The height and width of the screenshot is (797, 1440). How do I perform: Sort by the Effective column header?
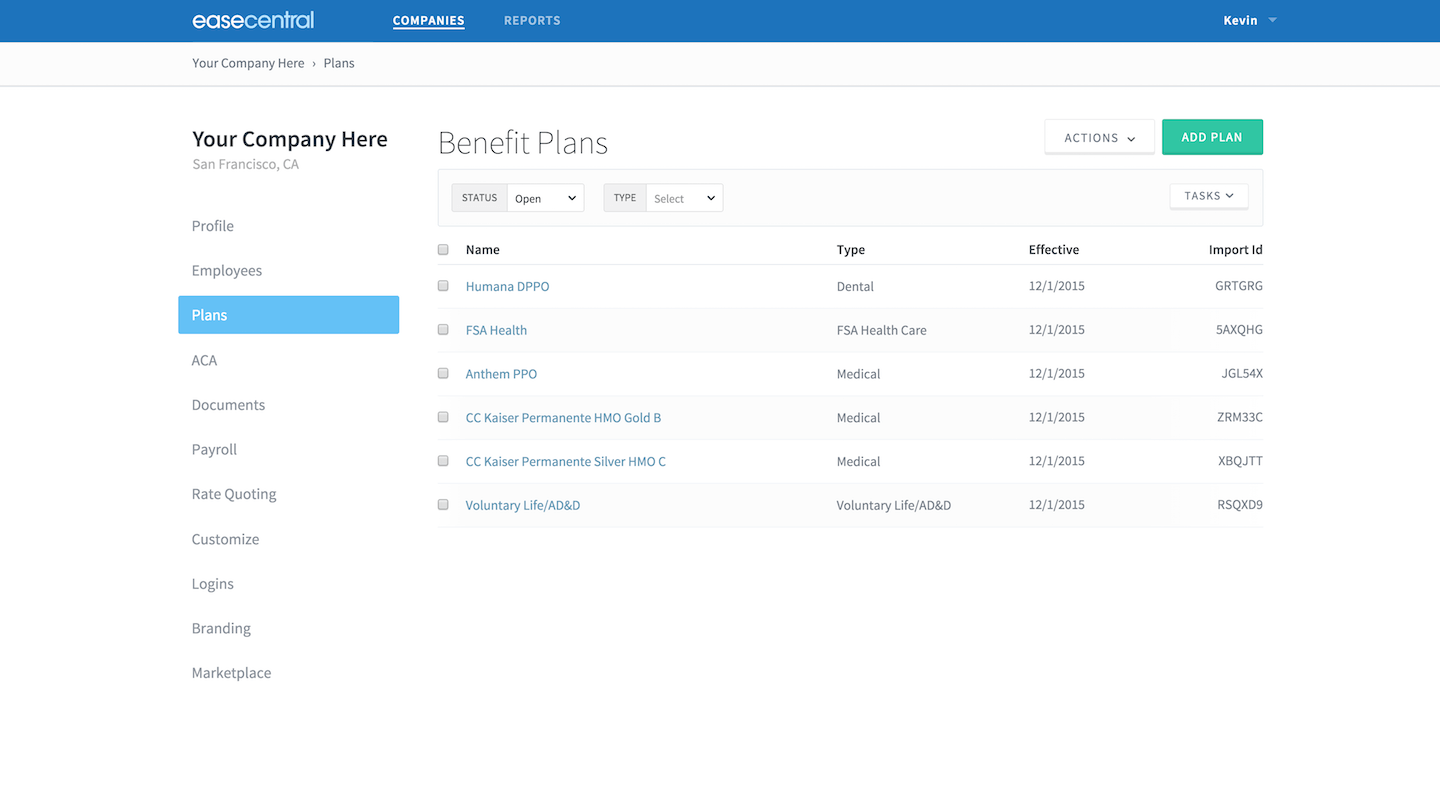1053,250
